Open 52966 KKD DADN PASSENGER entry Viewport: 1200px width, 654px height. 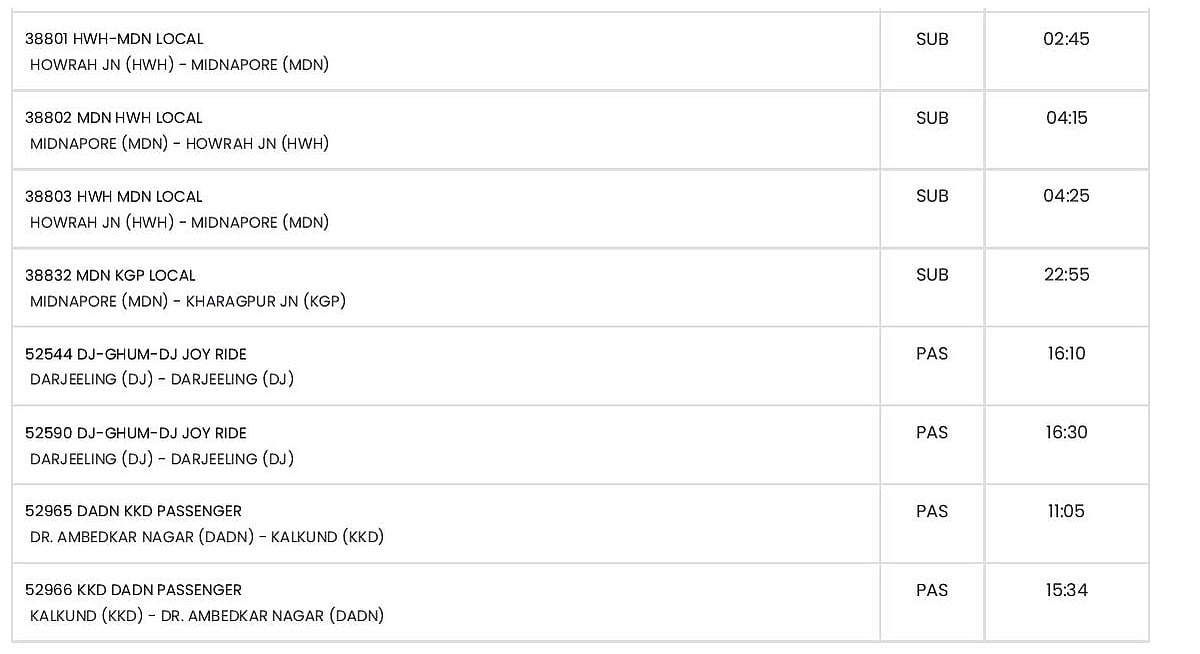133,590
